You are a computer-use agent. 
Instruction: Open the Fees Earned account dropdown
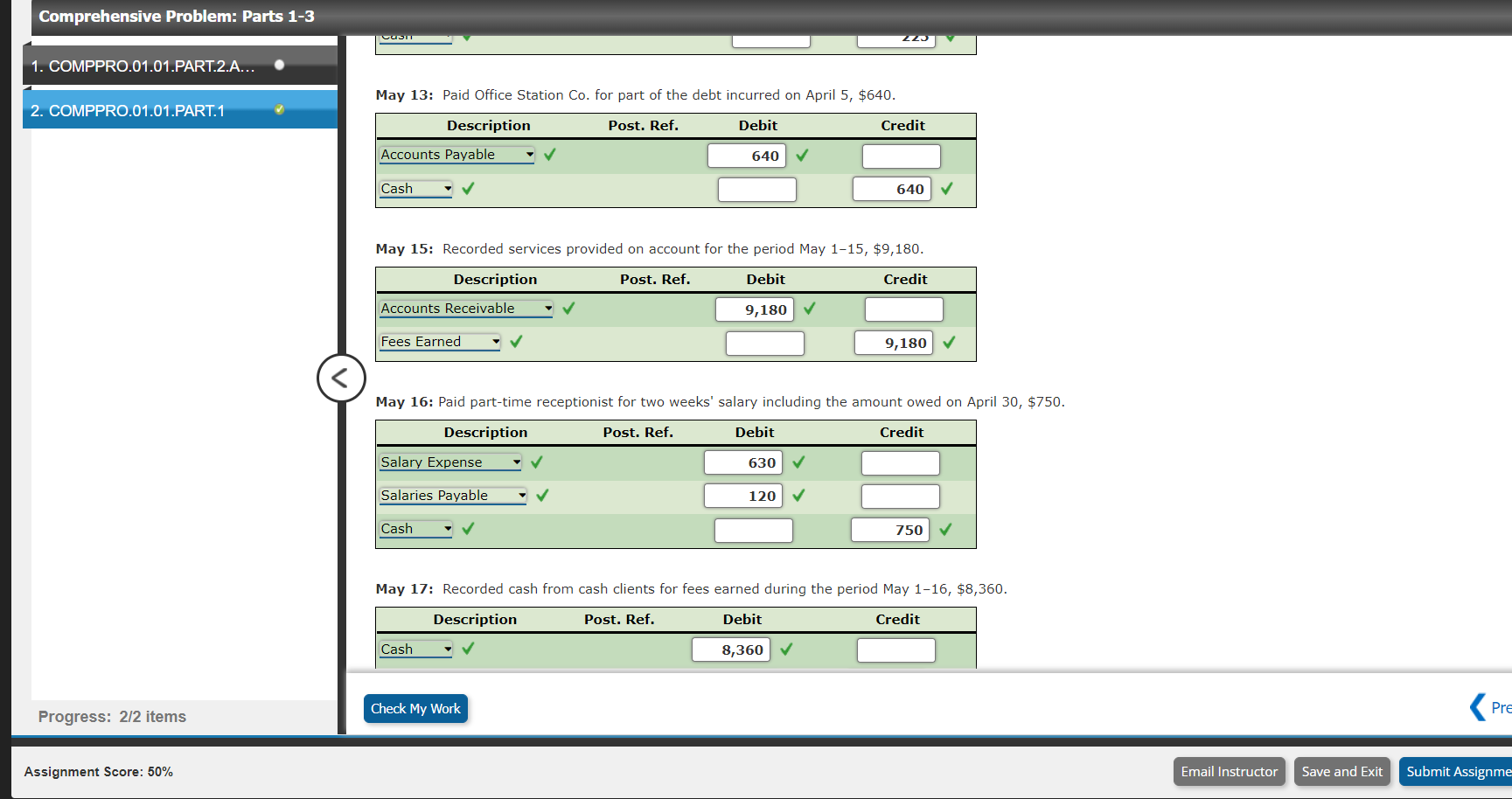coord(440,342)
